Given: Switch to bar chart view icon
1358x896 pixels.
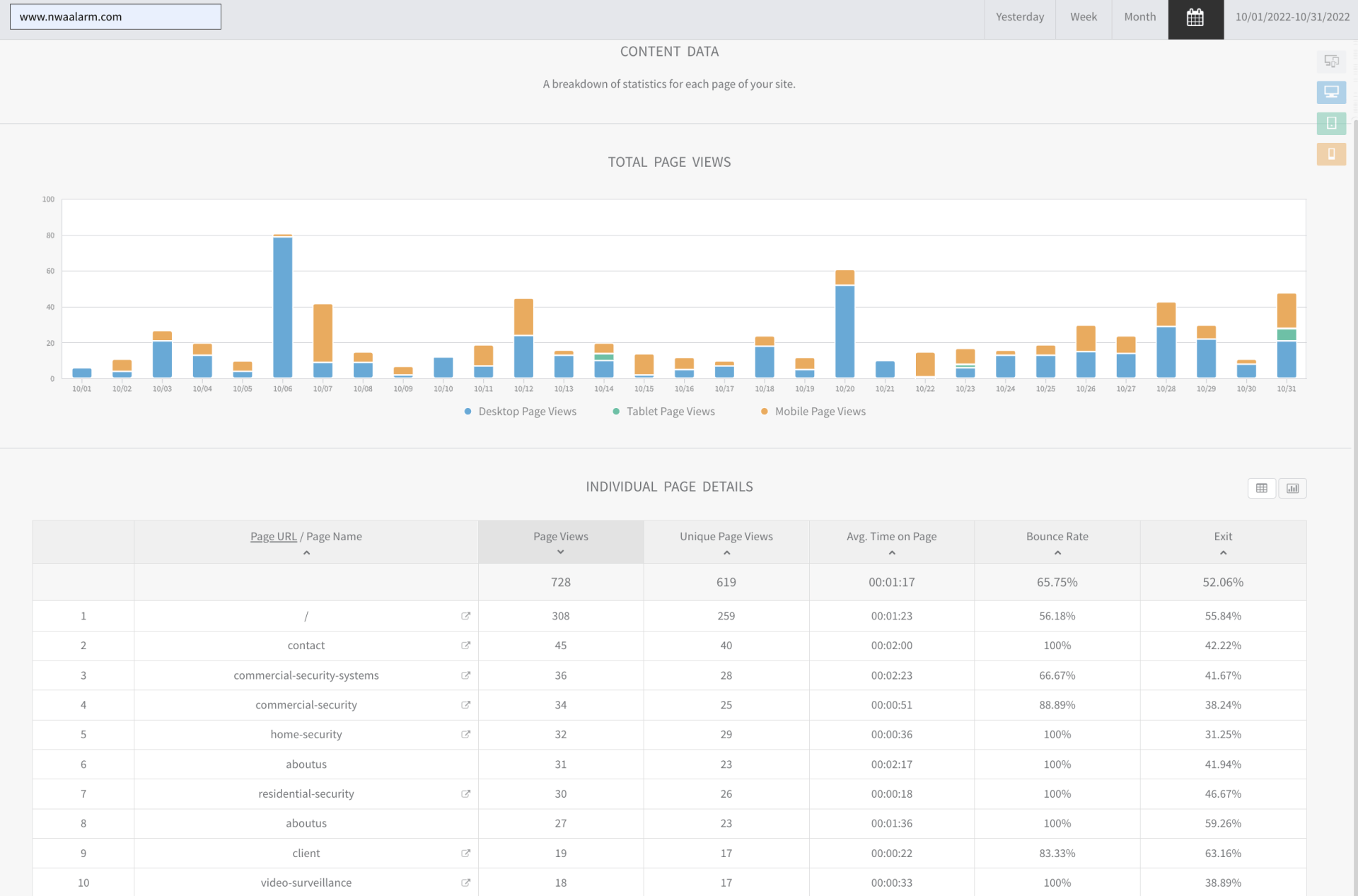Looking at the screenshot, I should click(1292, 488).
